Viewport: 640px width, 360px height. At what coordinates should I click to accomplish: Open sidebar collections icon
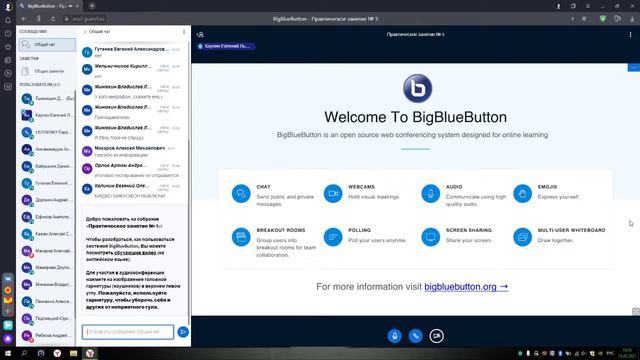click(x=8, y=60)
